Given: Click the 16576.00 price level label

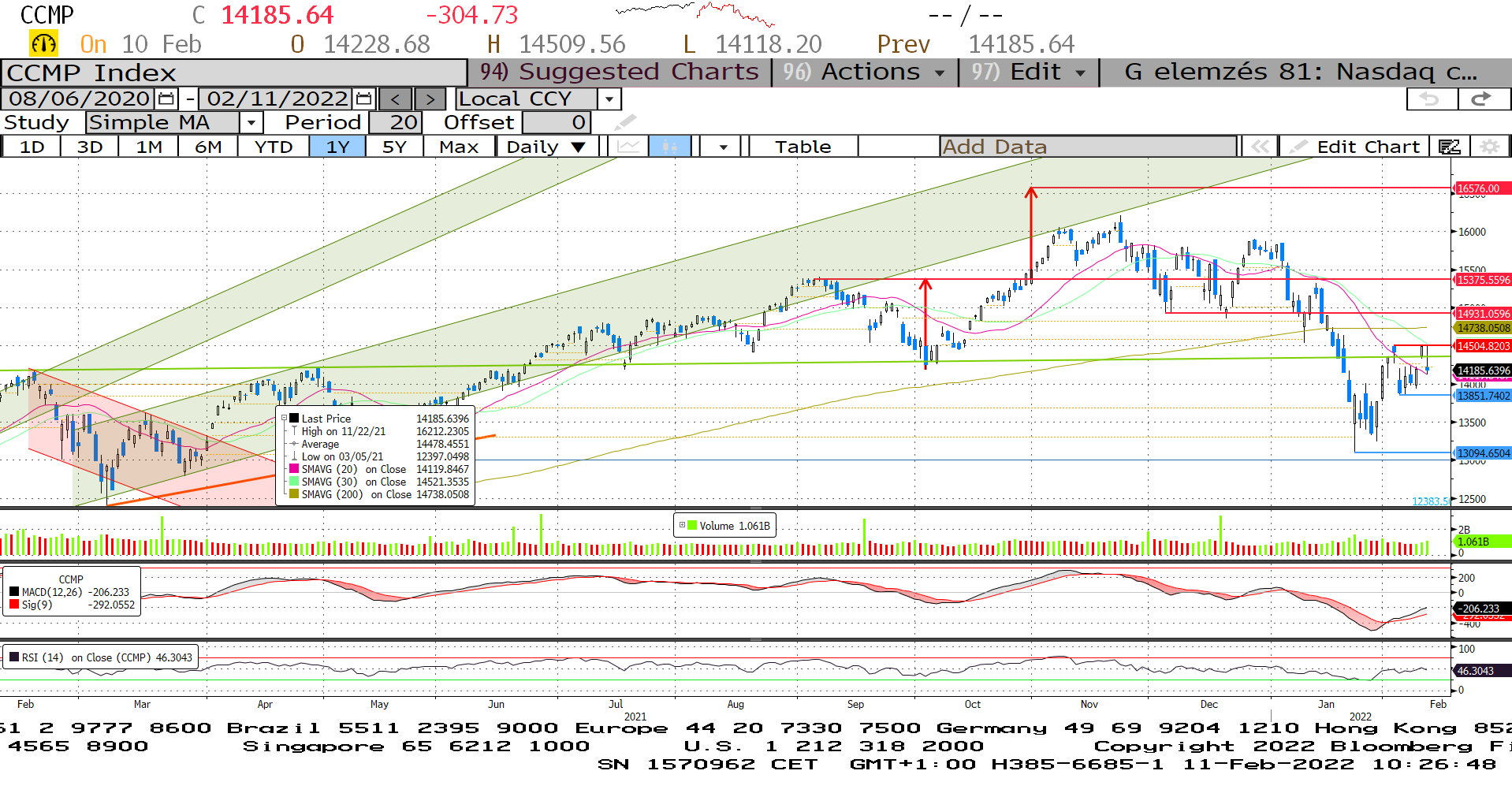Looking at the screenshot, I should point(1482,188).
